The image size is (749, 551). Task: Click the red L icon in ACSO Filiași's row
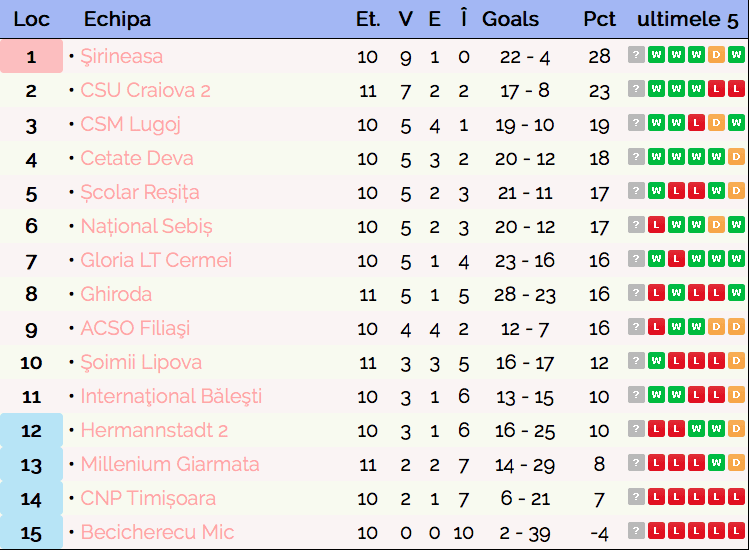[657, 328]
